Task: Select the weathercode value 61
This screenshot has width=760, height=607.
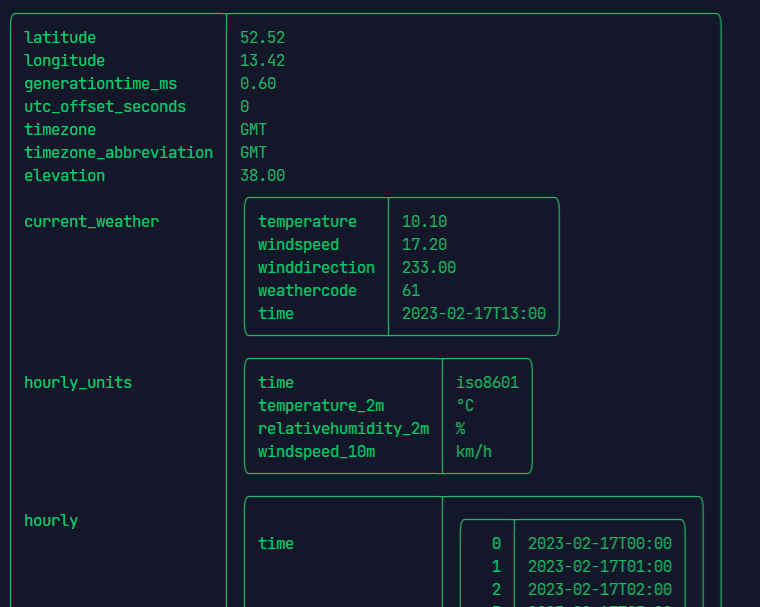Action: (x=411, y=291)
